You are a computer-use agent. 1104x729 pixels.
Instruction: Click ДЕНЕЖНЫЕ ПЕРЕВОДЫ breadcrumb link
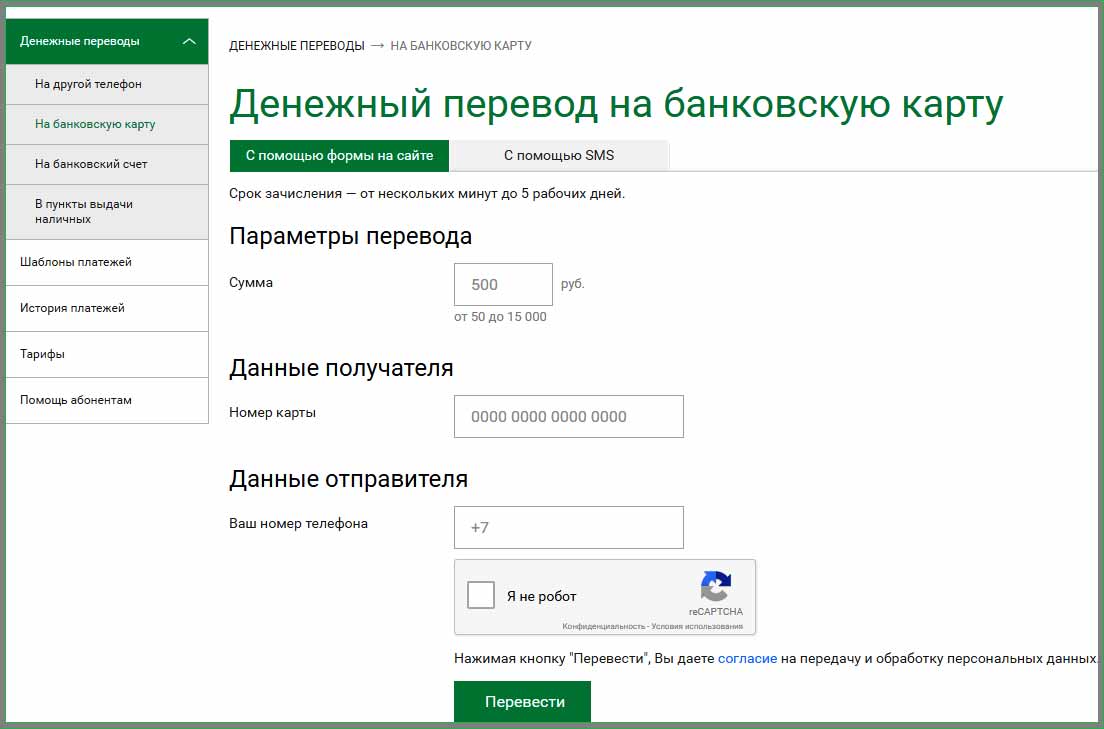coord(296,46)
